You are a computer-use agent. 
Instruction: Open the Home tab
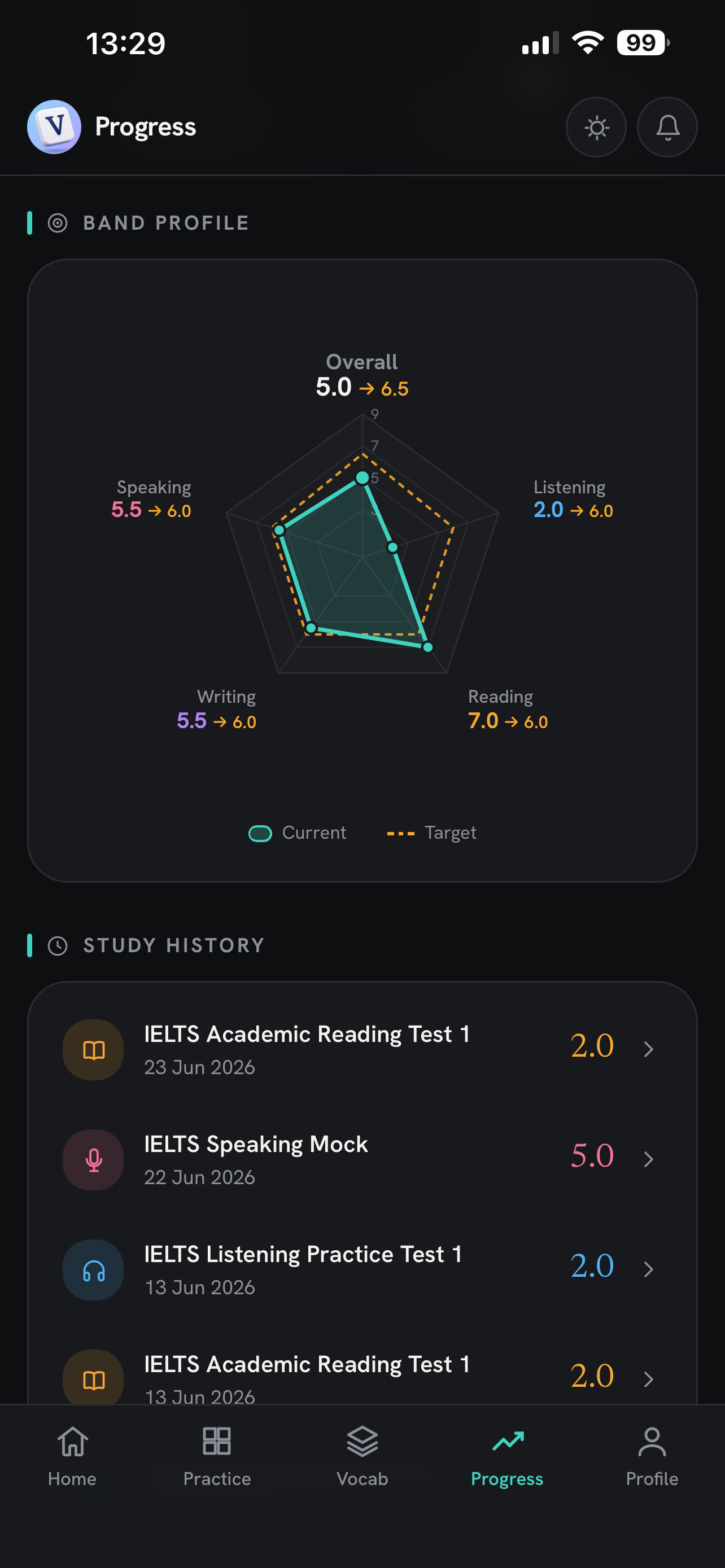(x=72, y=1457)
